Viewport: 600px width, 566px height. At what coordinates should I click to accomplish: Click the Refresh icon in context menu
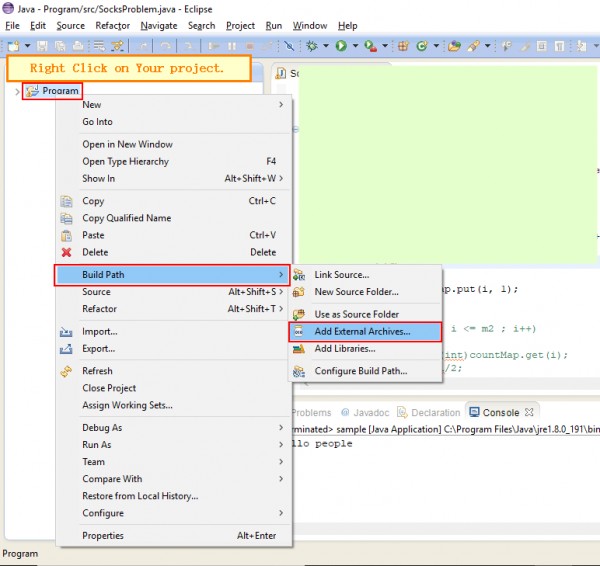(67, 371)
